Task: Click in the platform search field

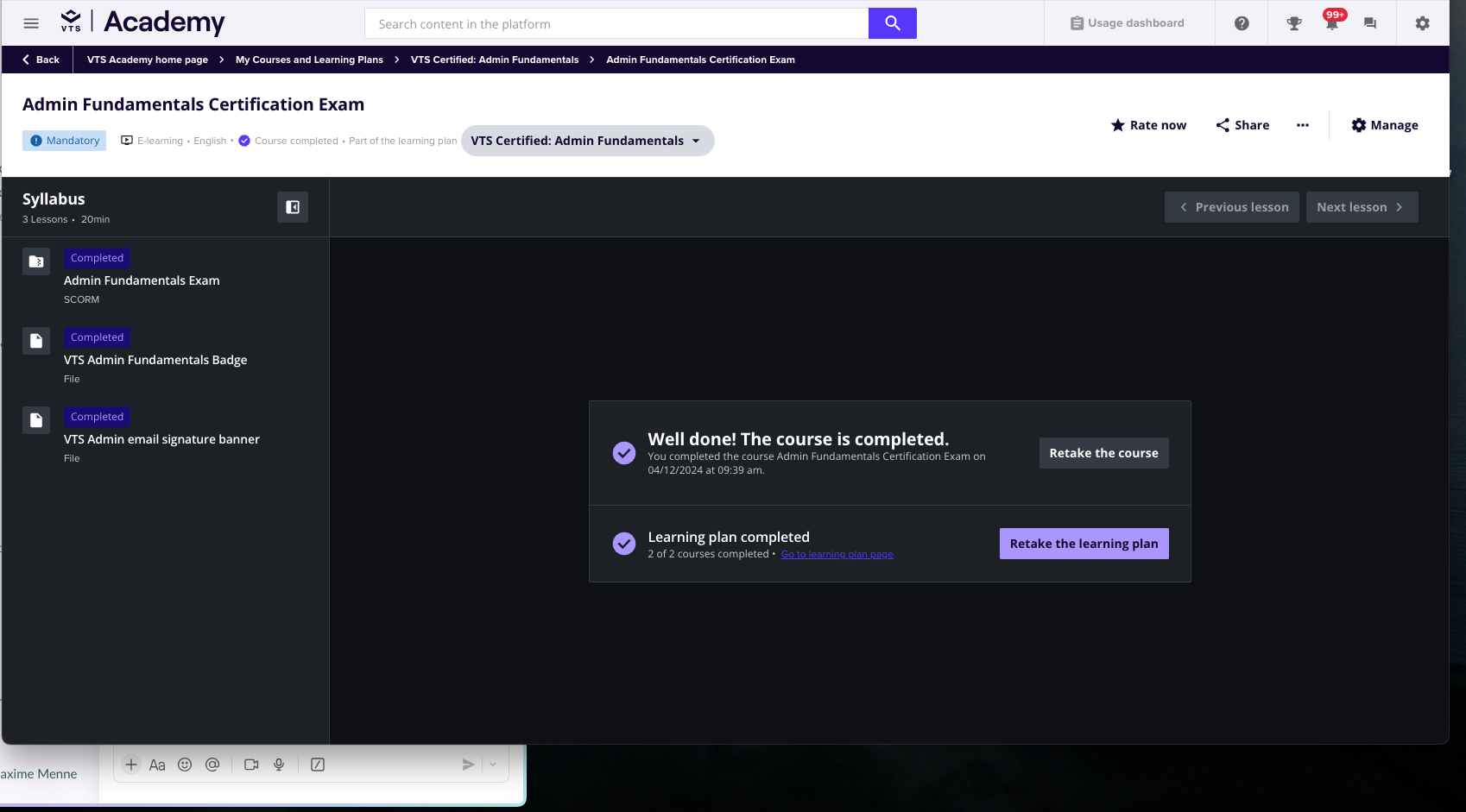Action: [616, 24]
